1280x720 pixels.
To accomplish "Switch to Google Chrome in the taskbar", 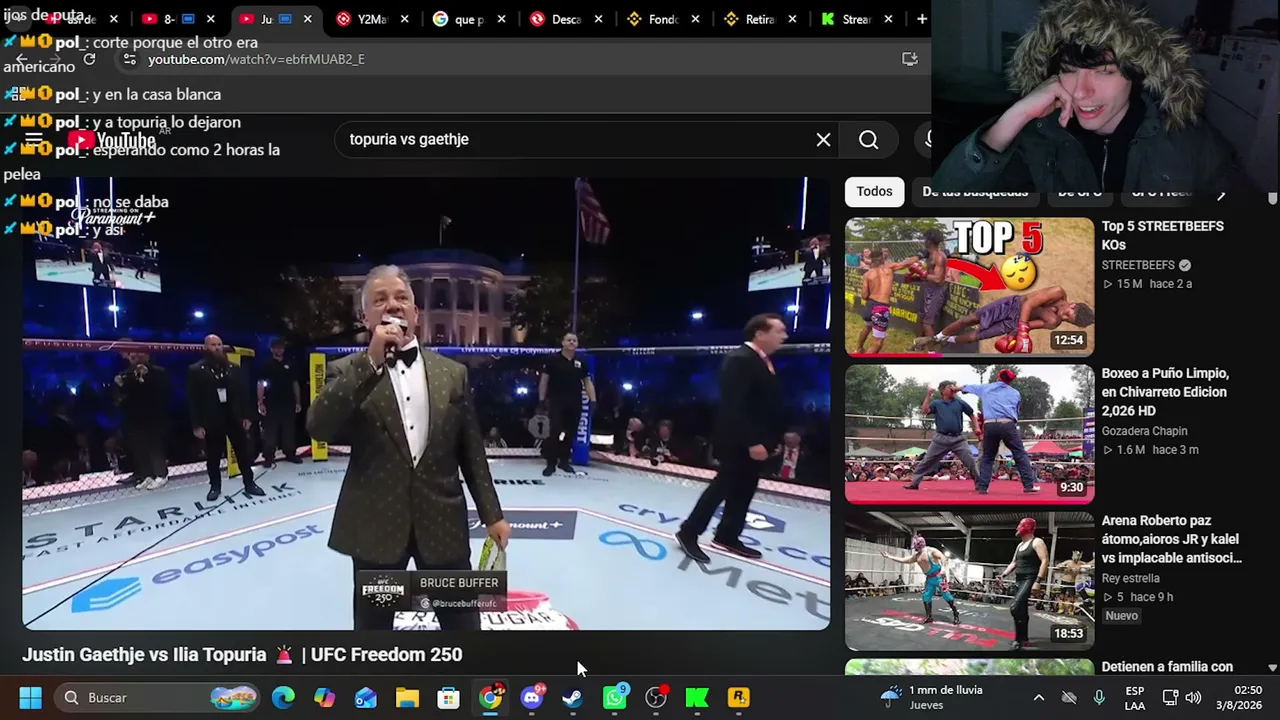I will point(490,697).
